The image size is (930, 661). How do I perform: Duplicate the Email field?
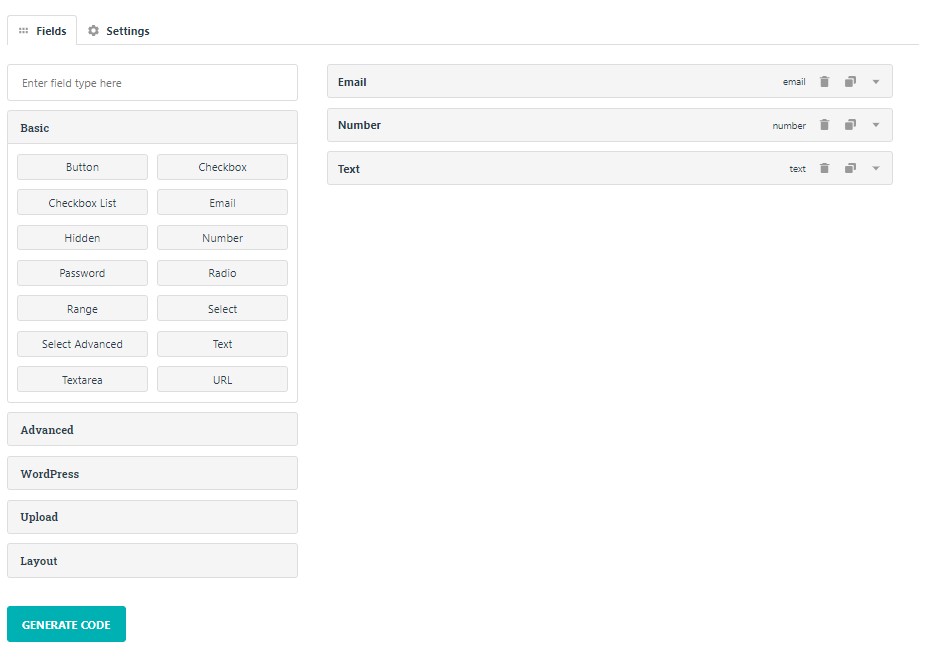pyautogui.click(x=850, y=82)
